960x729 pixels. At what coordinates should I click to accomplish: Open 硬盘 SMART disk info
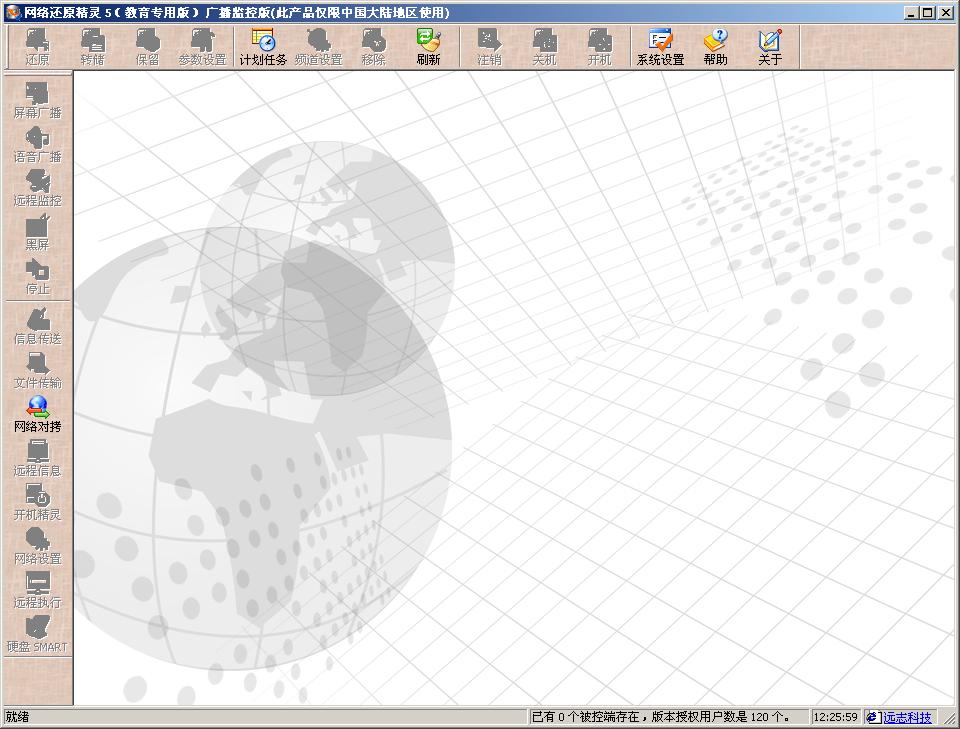point(37,634)
